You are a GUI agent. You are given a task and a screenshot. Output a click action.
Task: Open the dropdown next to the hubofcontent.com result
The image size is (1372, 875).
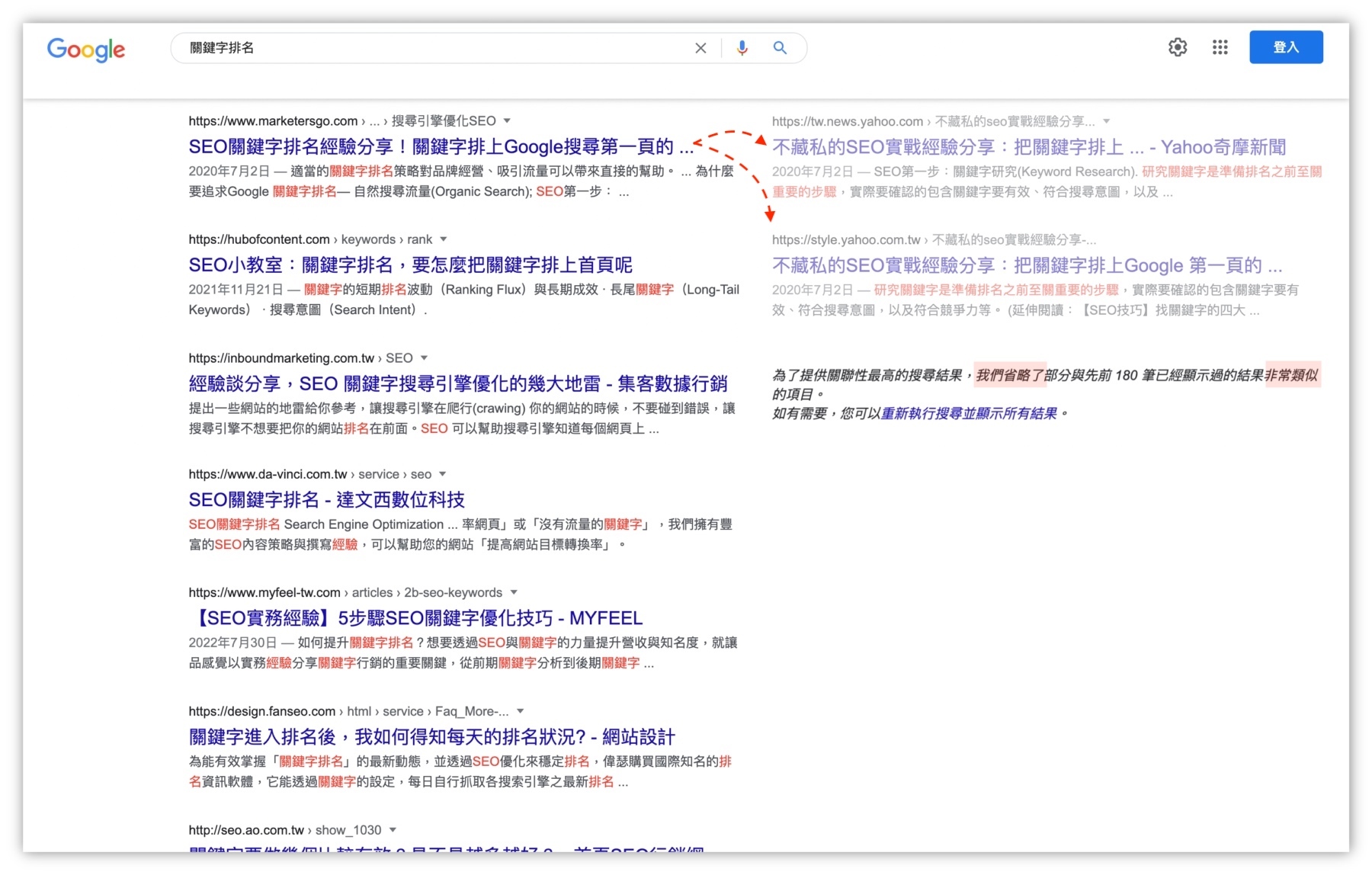click(444, 239)
